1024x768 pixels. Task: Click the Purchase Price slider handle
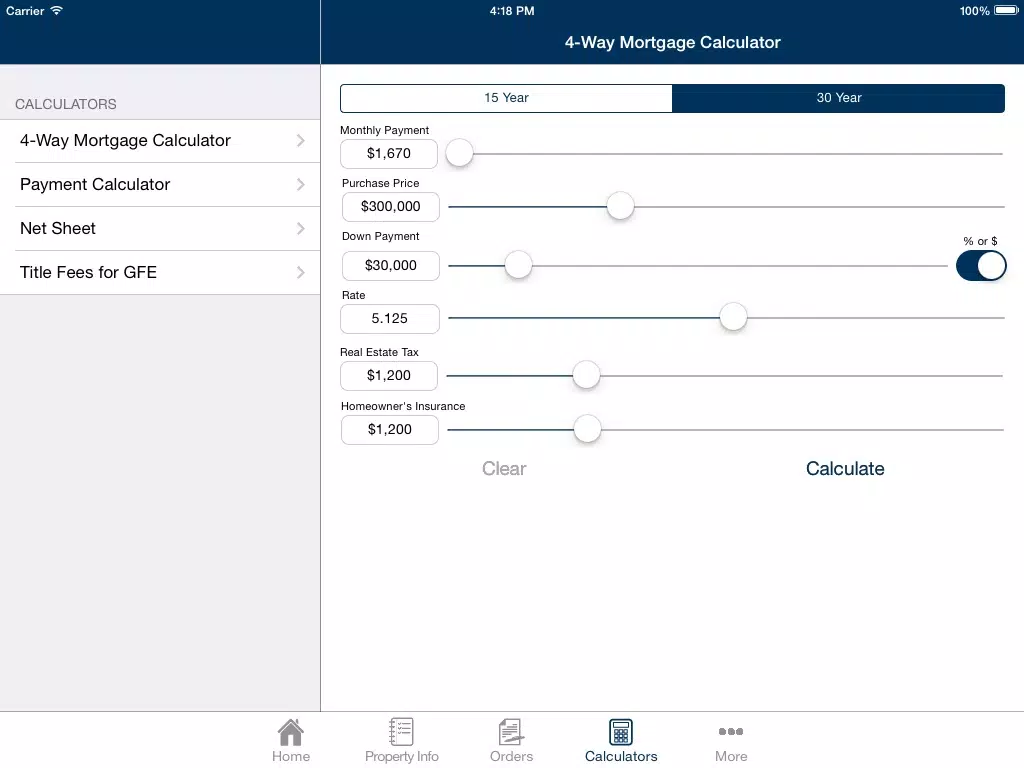620,206
